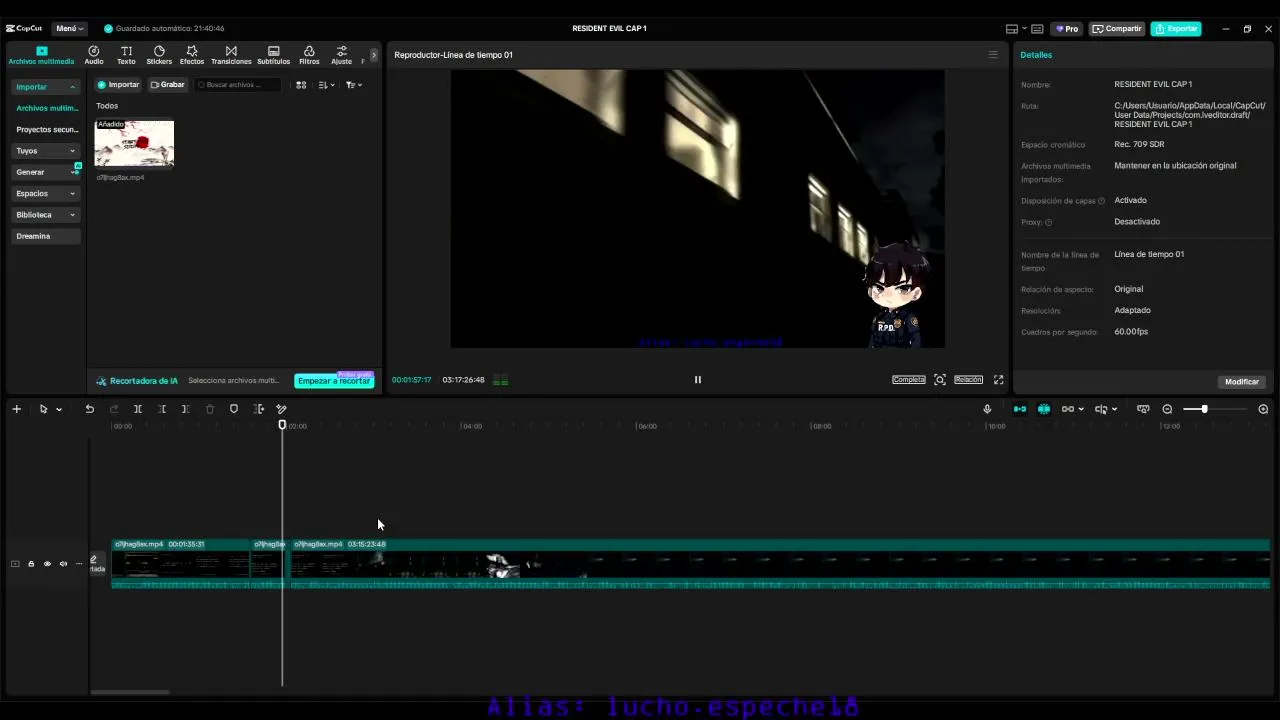Viewport: 1280px width, 720px height.
Task: Delete the right part with the trim-right tool
Action: (185, 409)
